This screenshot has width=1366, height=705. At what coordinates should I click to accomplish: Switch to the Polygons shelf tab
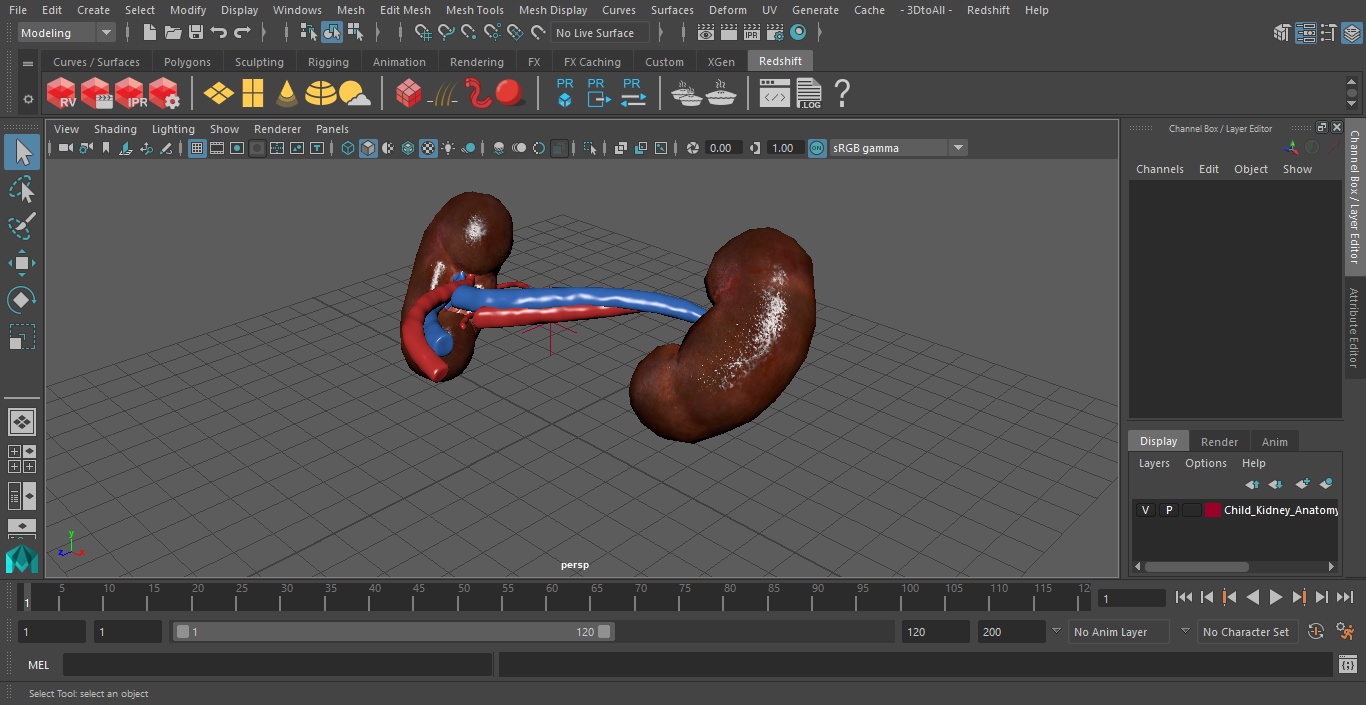(187, 62)
